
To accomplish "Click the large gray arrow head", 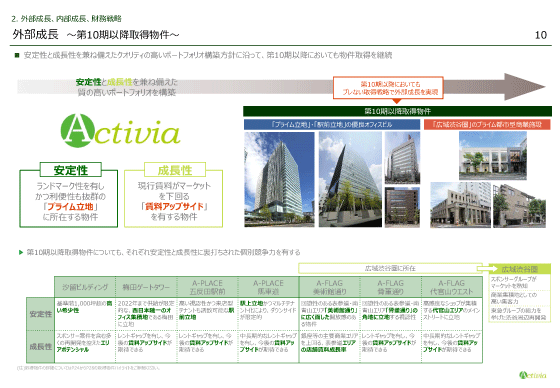I will [525, 87].
